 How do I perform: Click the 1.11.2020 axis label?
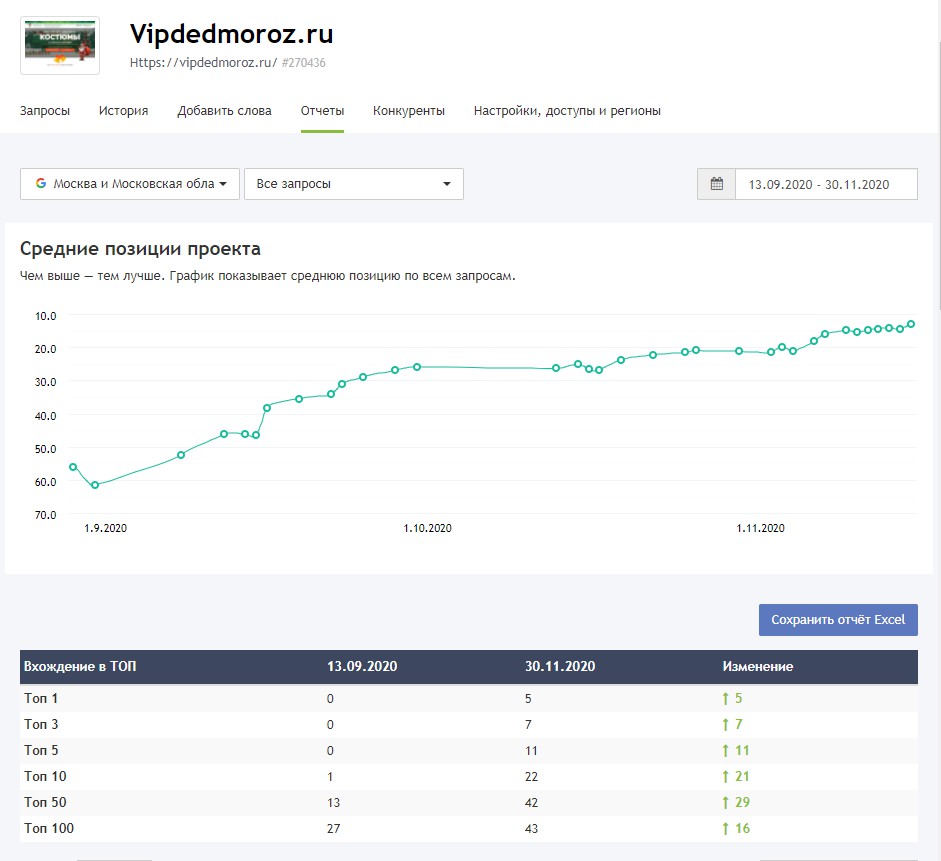point(760,528)
